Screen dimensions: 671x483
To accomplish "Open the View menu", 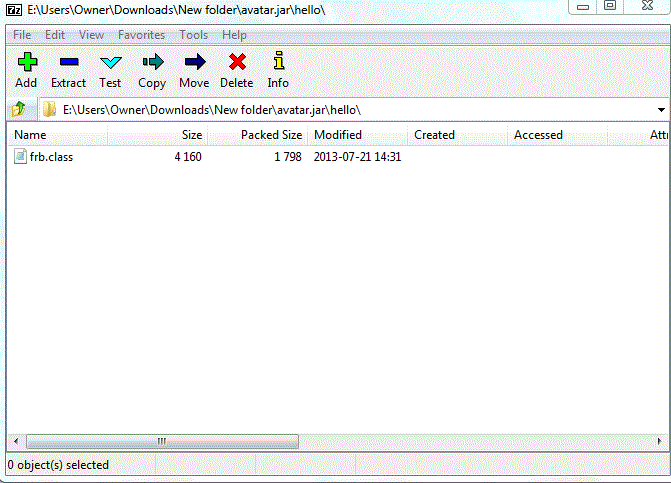I will point(91,35).
